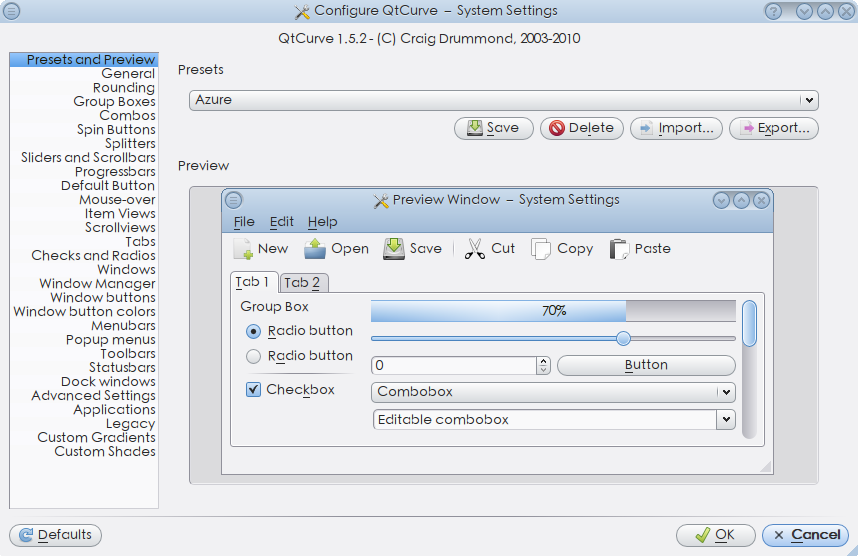Click the Editable combobox text field
The image size is (858, 556).
544,420
